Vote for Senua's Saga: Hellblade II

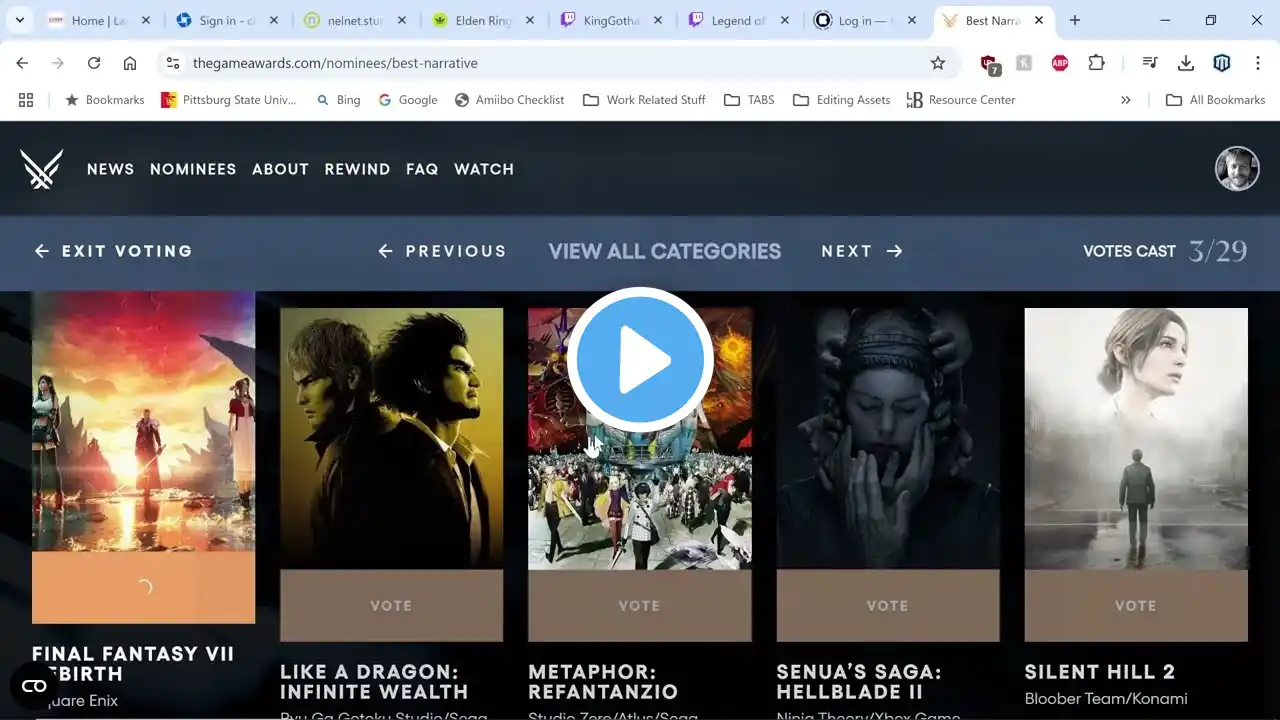pyautogui.click(x=888, y=605)
